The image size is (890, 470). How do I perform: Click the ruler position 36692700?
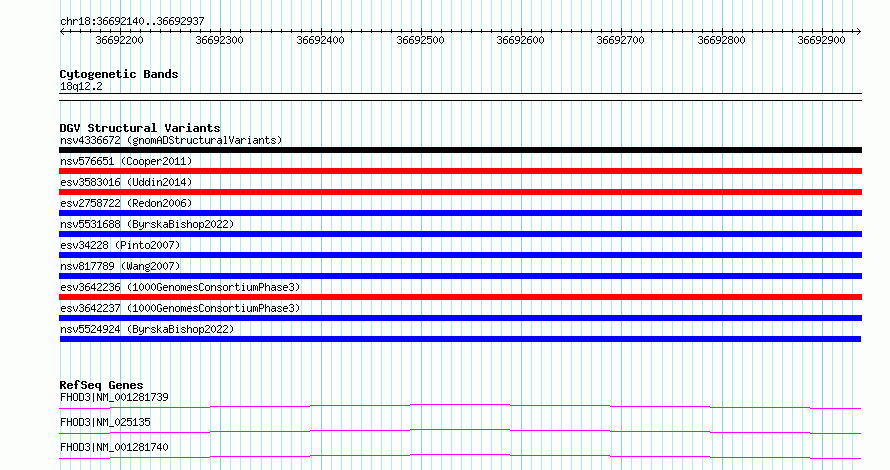[620, 40]
